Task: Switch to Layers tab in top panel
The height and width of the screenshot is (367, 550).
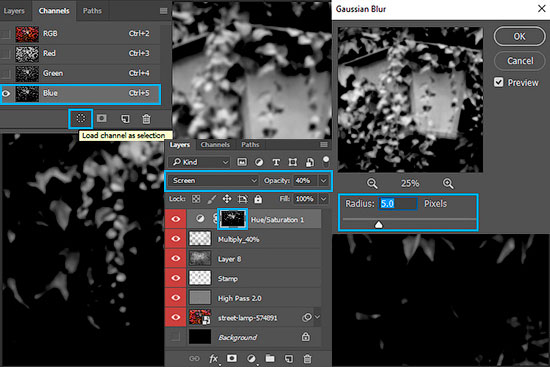Action: coord(14,11)
